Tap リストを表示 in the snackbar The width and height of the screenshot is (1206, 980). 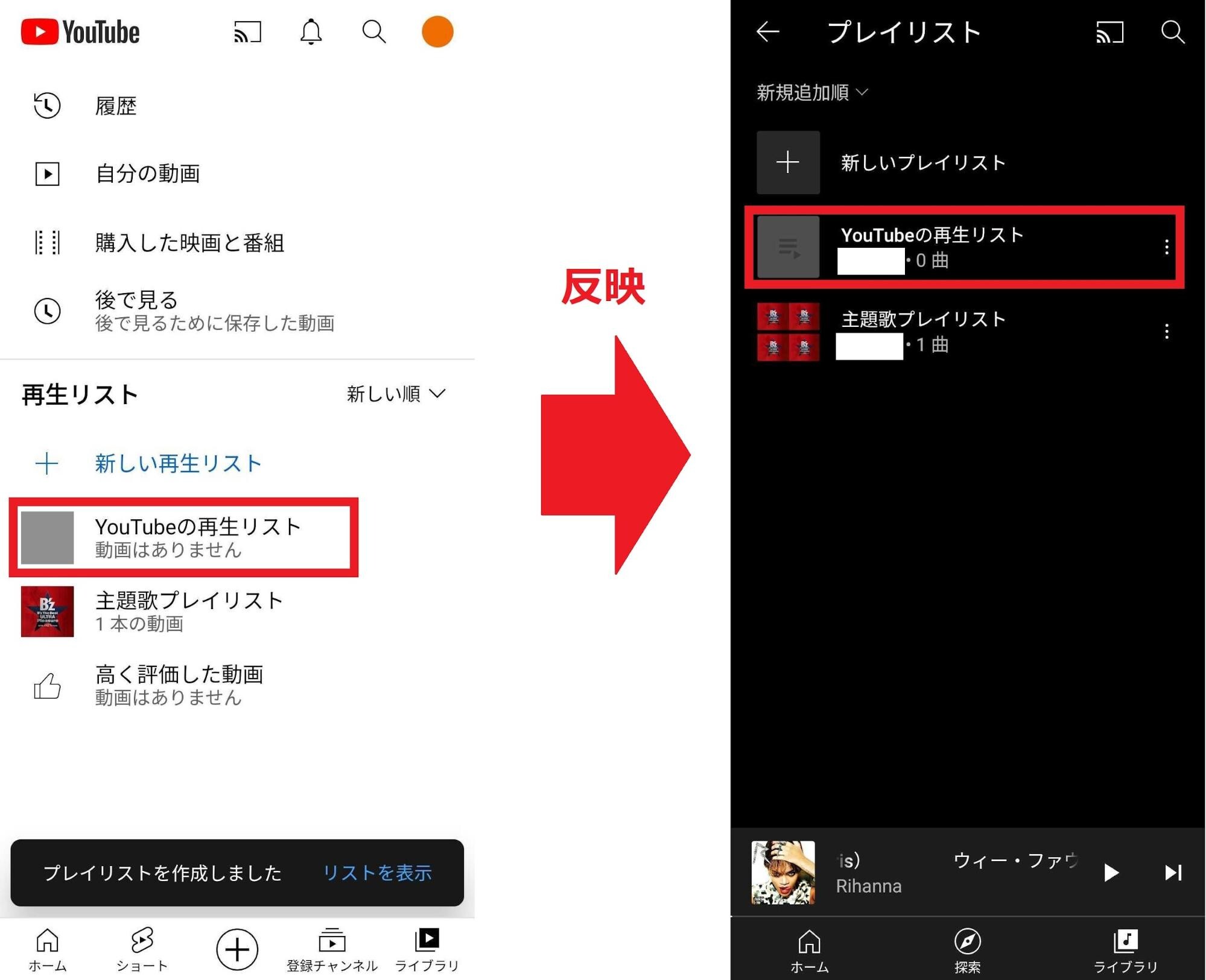378,873
